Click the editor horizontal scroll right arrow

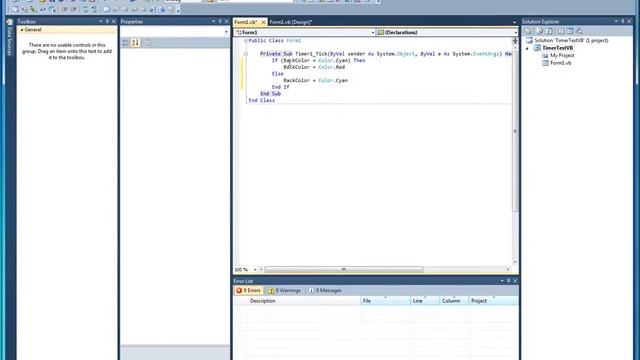click(508, 269)
